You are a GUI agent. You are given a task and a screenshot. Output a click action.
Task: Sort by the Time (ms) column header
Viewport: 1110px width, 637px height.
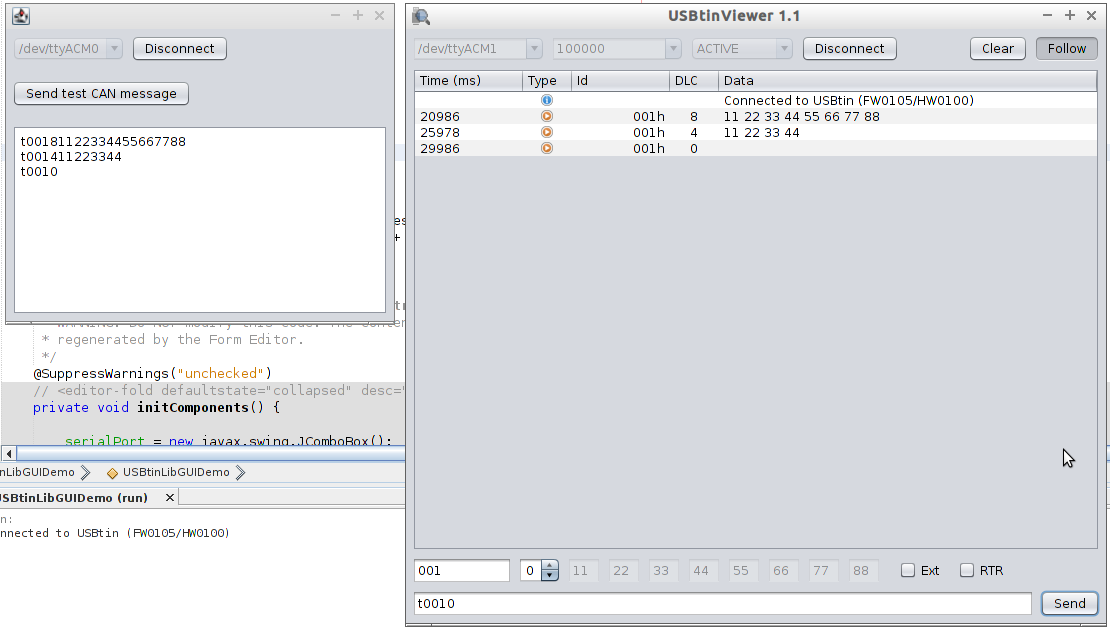tap(469, 81)
